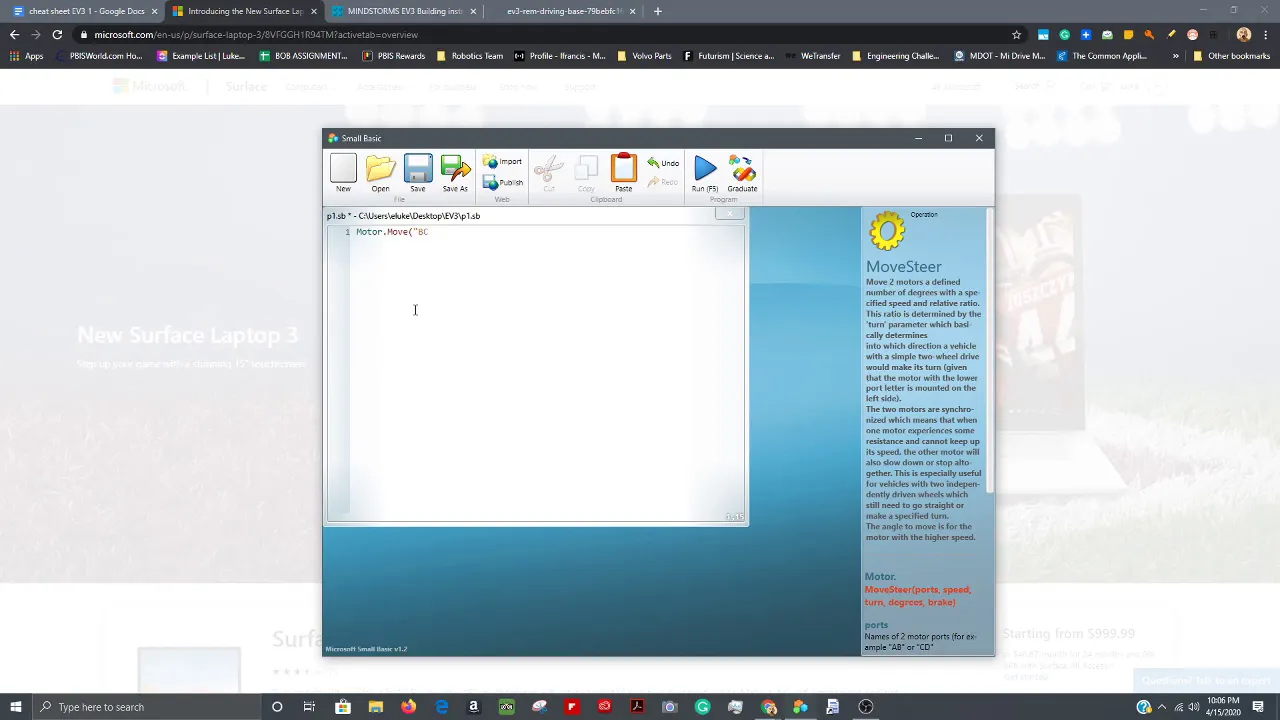This screenshot has width=1280, height=720.
Task: Click the Graduate toolbar icon
Action: point(742,174)
